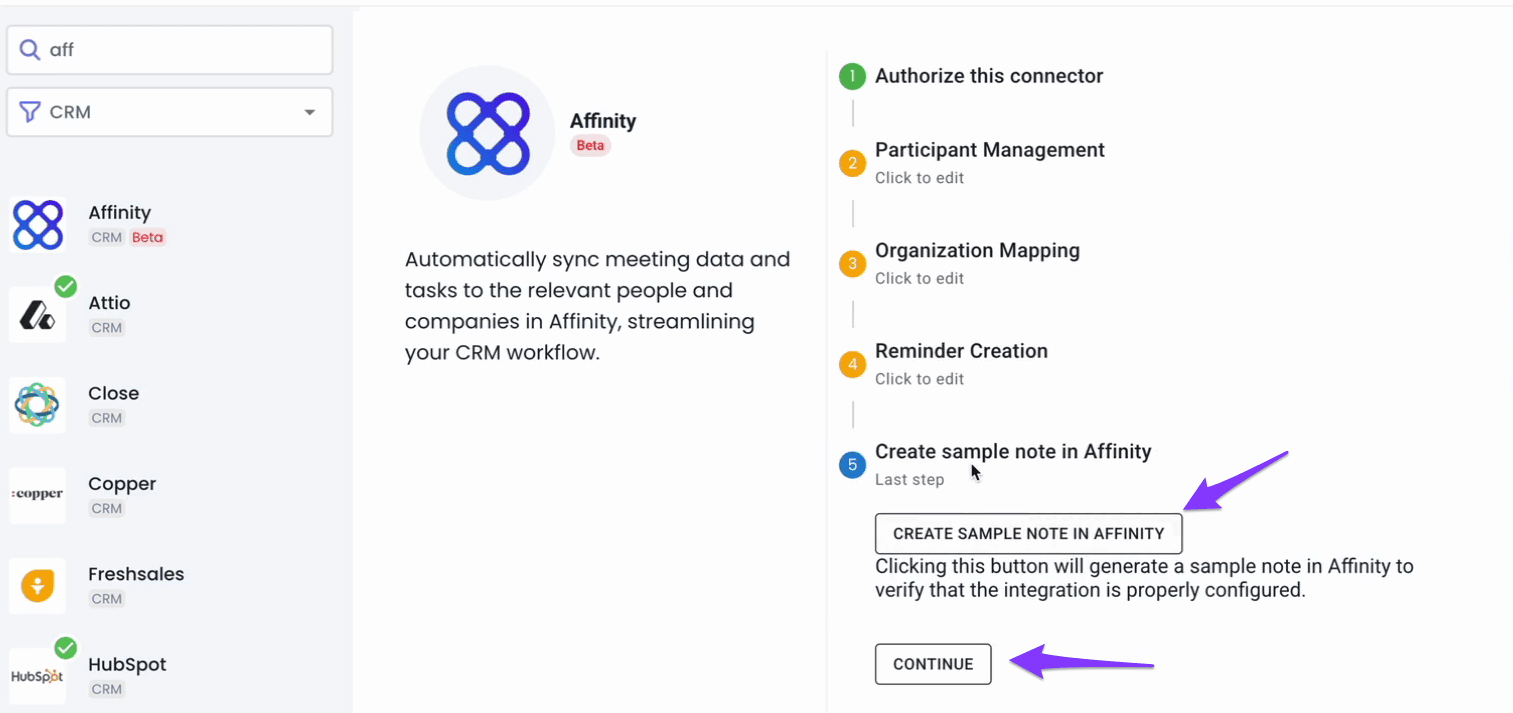Image resolution: width=1513 pixels, height=713 pixels.
Task: Click the green number 1 step circle
Action: 852,76
